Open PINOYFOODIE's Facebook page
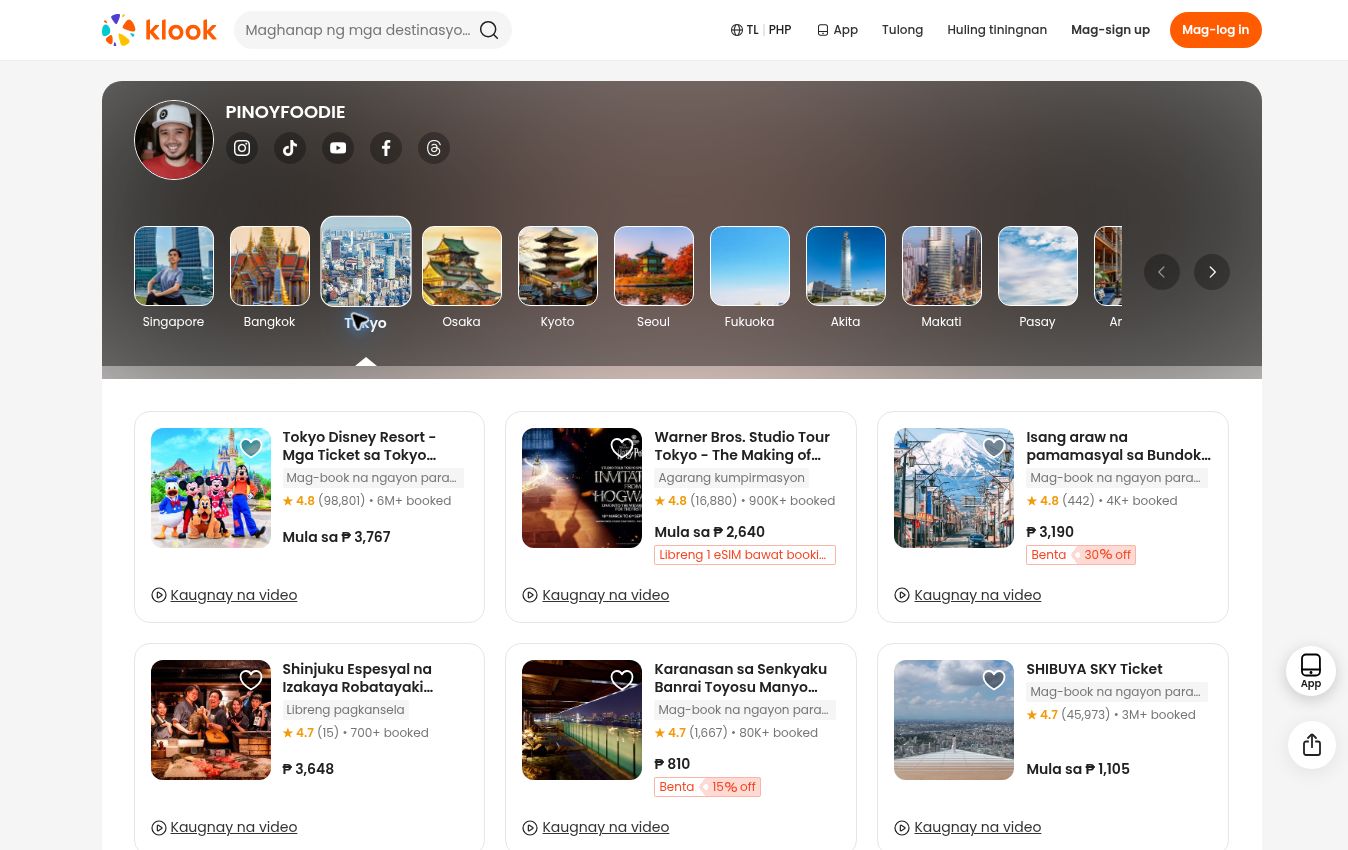The height and width of the screenshot is (850, 1348). [x=386, y=148]
